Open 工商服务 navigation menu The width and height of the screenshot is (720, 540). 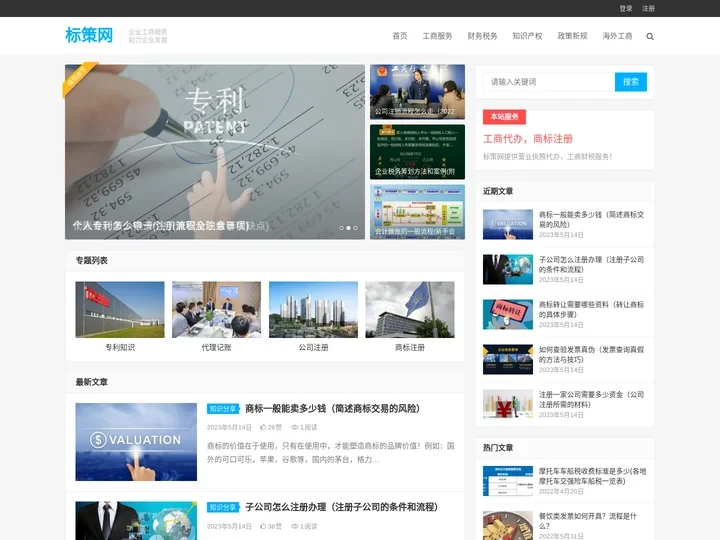coord(437,36)
